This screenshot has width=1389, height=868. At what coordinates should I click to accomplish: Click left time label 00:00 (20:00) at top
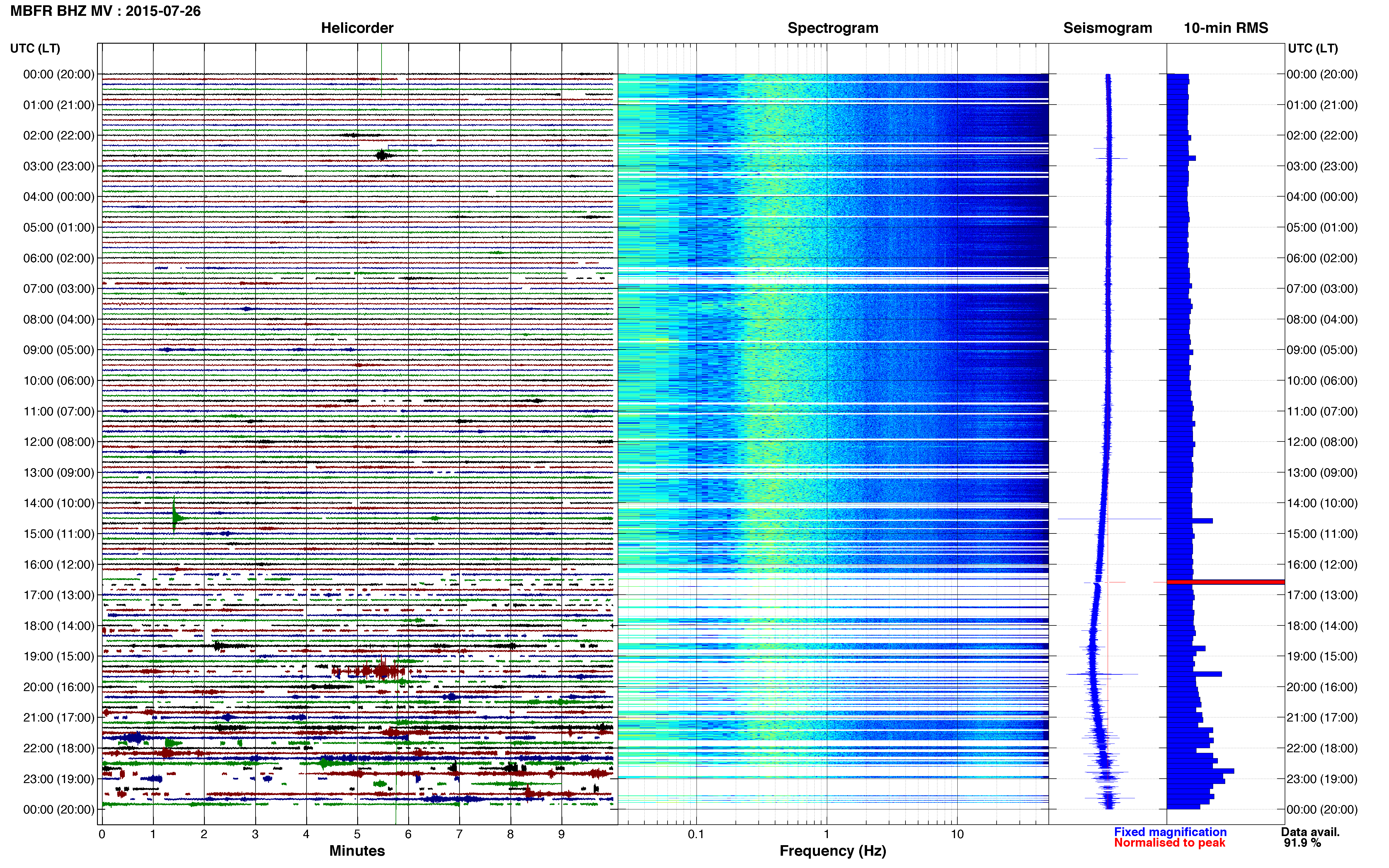59,74
